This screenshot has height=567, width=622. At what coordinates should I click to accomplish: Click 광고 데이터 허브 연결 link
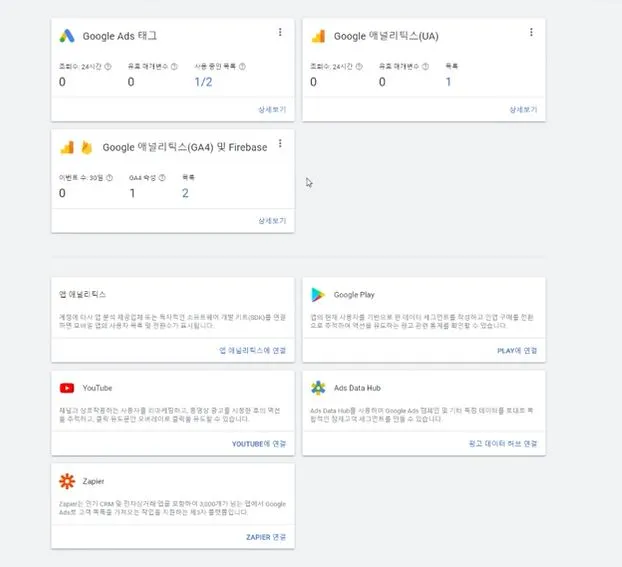tap(503, 444)
